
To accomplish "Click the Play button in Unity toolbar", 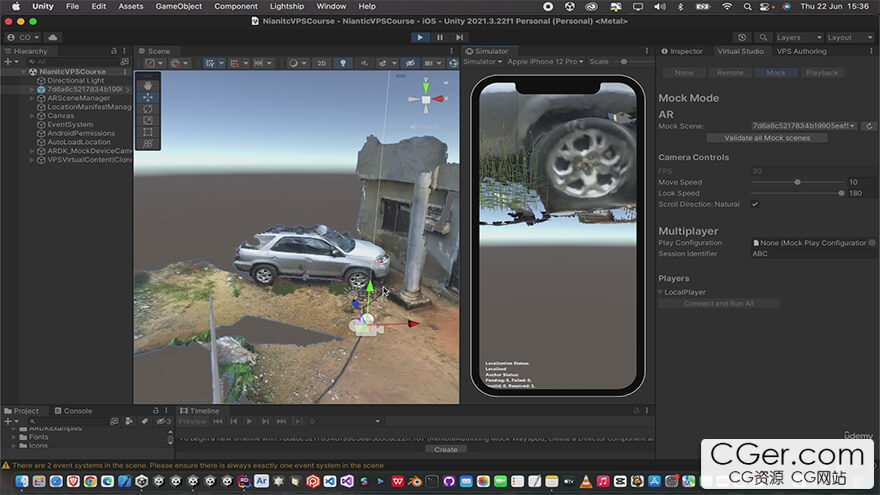I will coord(420,37).
